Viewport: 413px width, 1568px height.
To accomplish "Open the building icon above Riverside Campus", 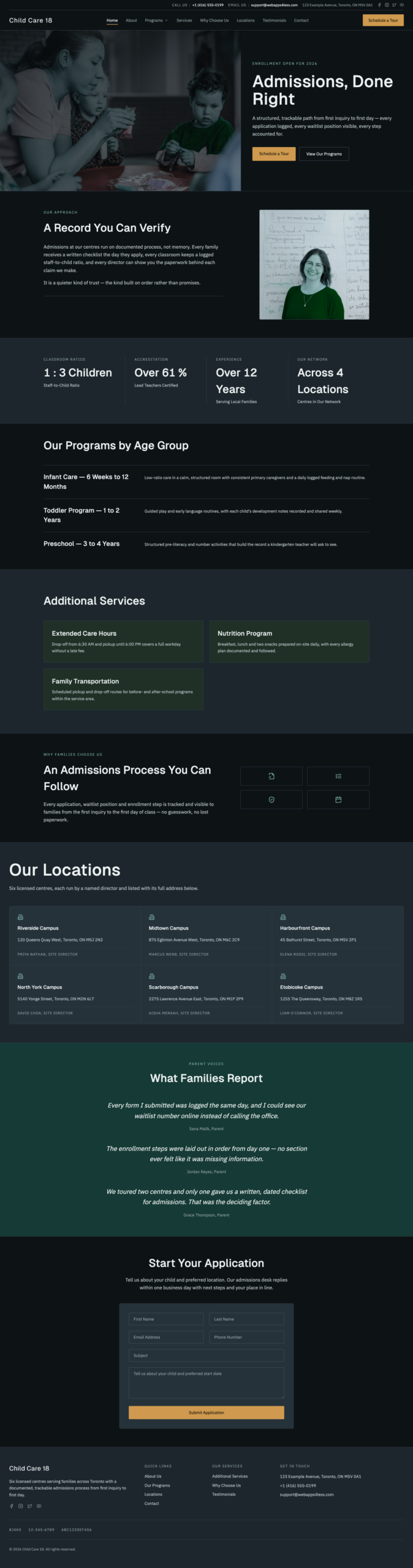I will click(20, 917).
